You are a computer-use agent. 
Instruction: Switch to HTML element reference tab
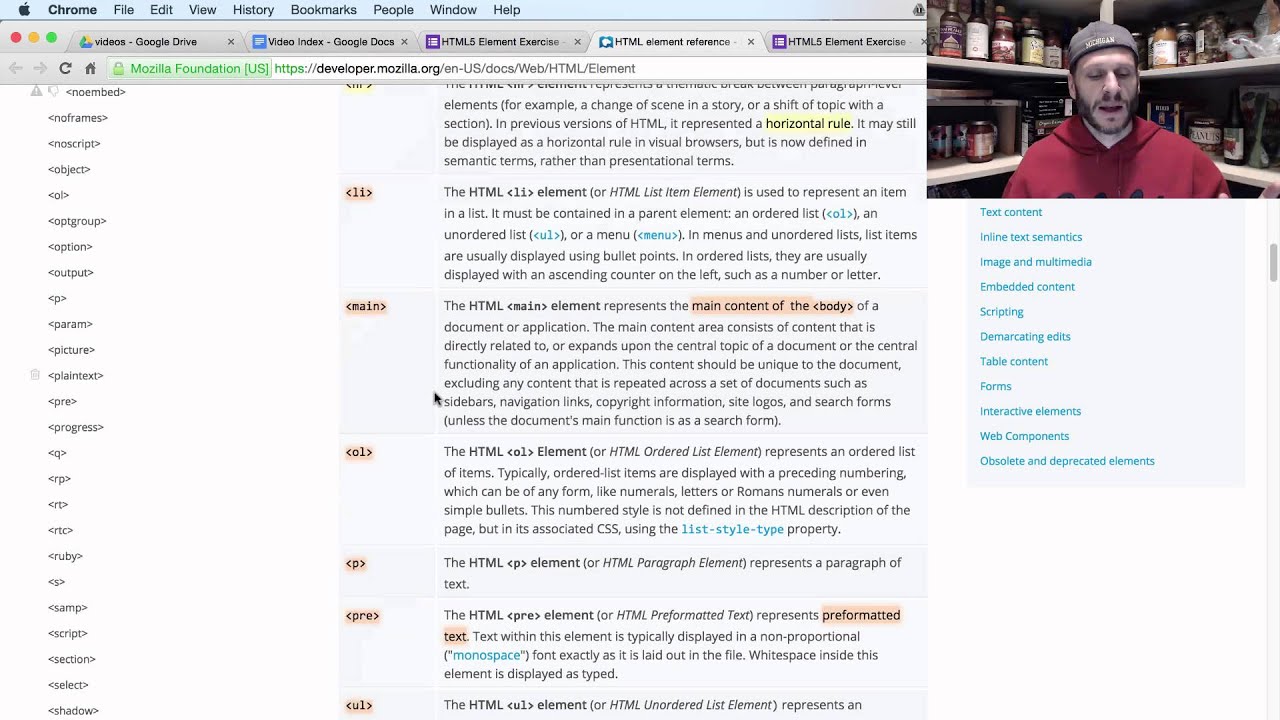[675, 42]
